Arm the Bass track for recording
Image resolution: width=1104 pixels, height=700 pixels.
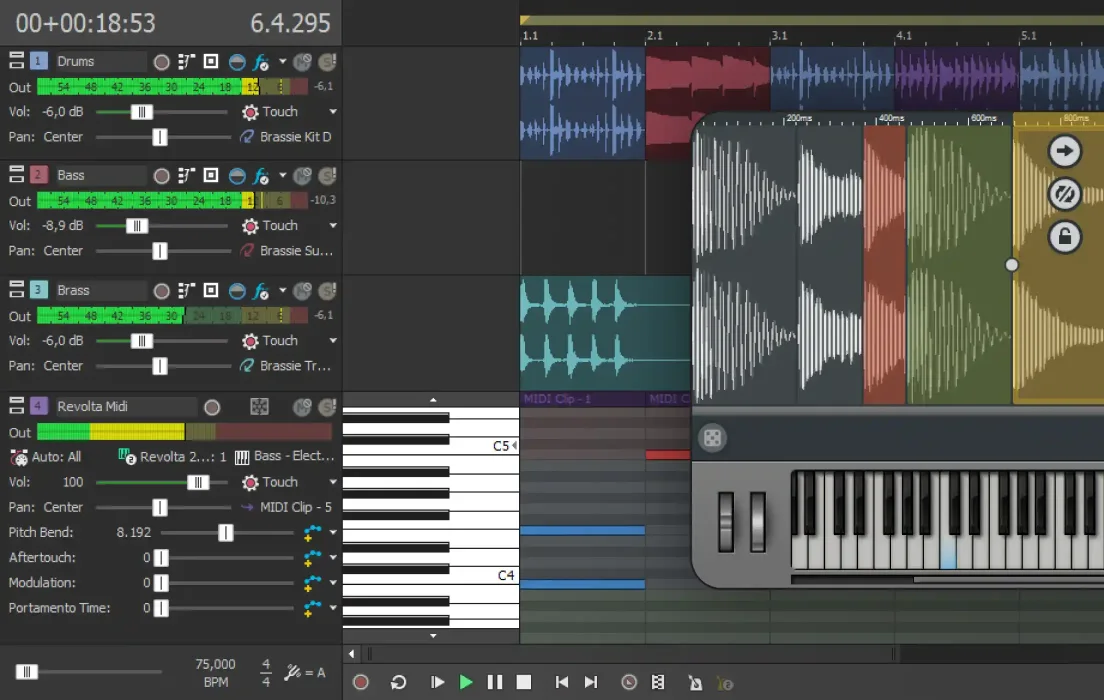(x=161, y=175)
